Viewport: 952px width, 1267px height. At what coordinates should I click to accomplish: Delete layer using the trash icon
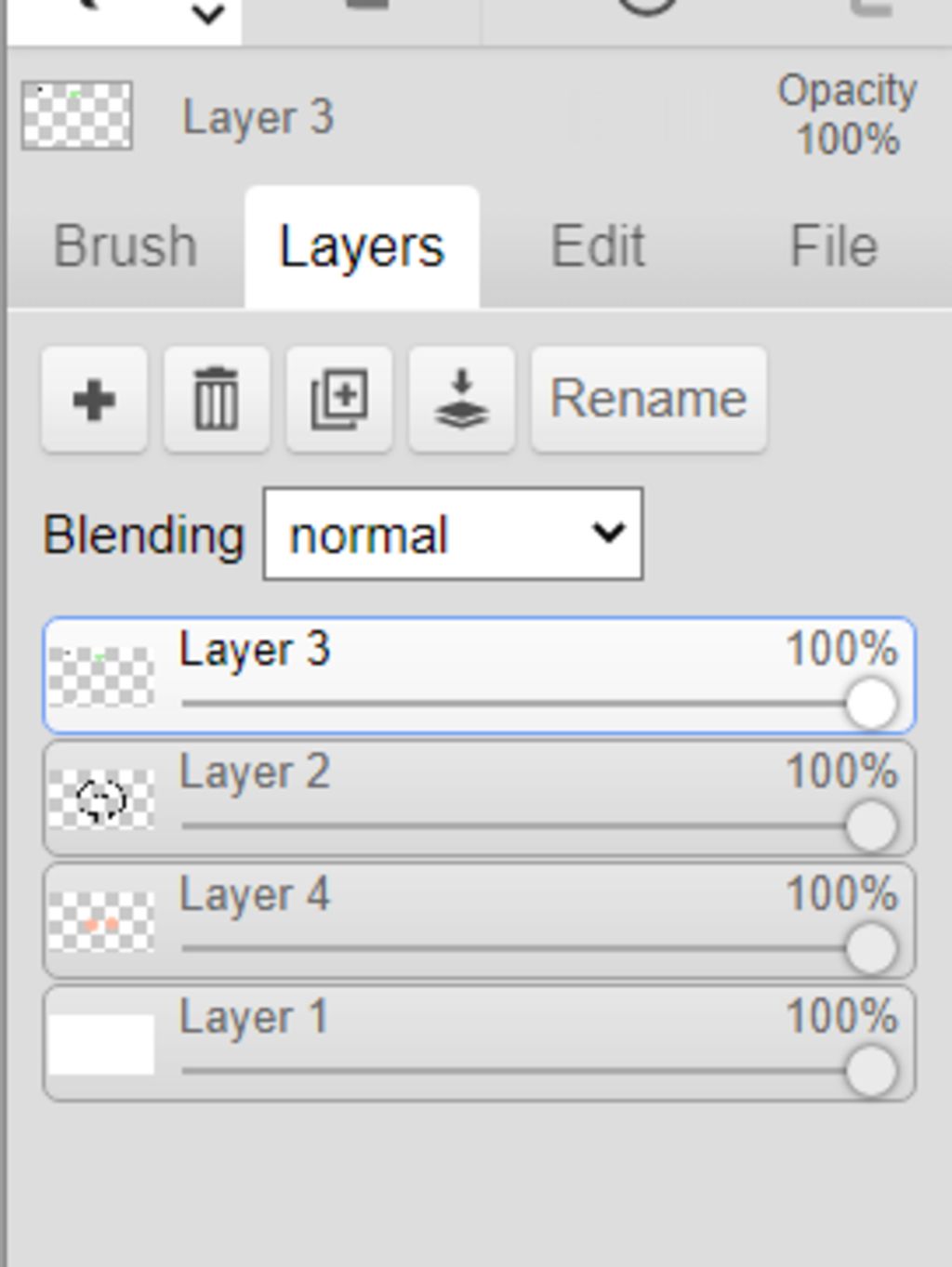point(217,400)
